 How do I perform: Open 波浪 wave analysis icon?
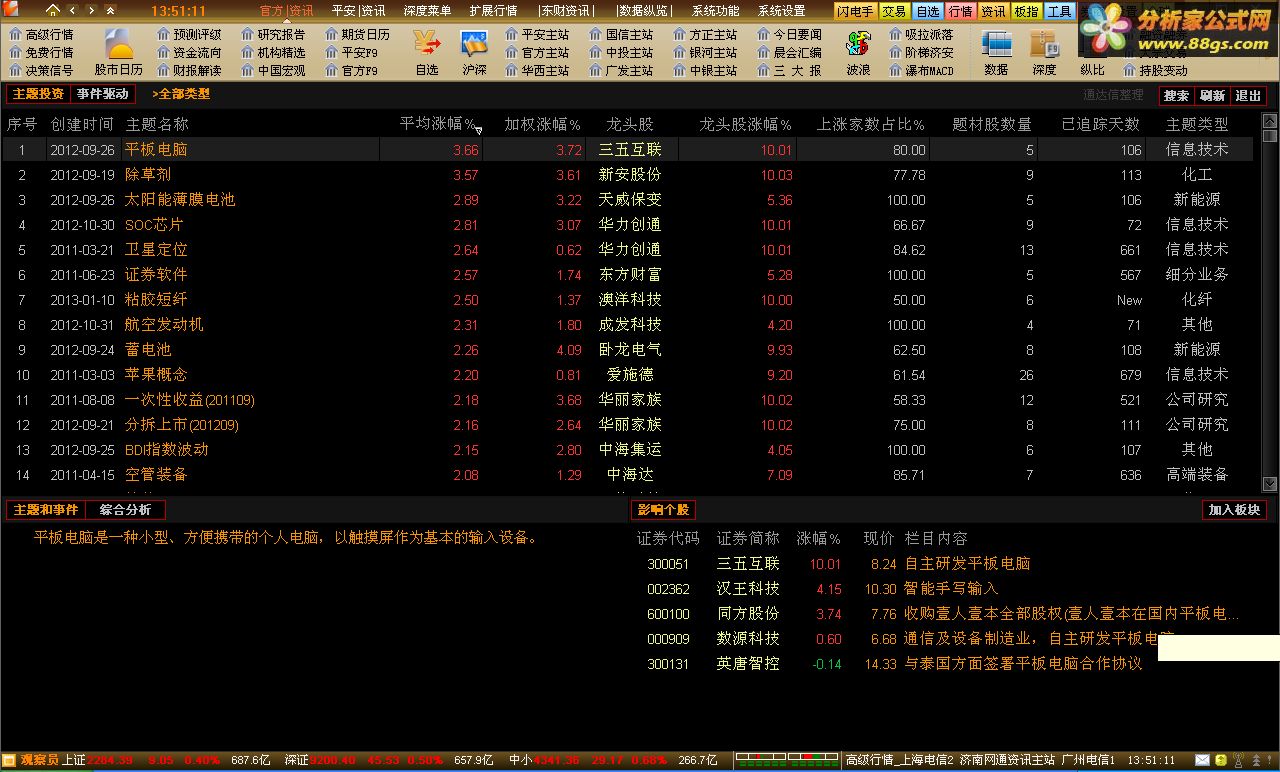click(x=858, y=52)
